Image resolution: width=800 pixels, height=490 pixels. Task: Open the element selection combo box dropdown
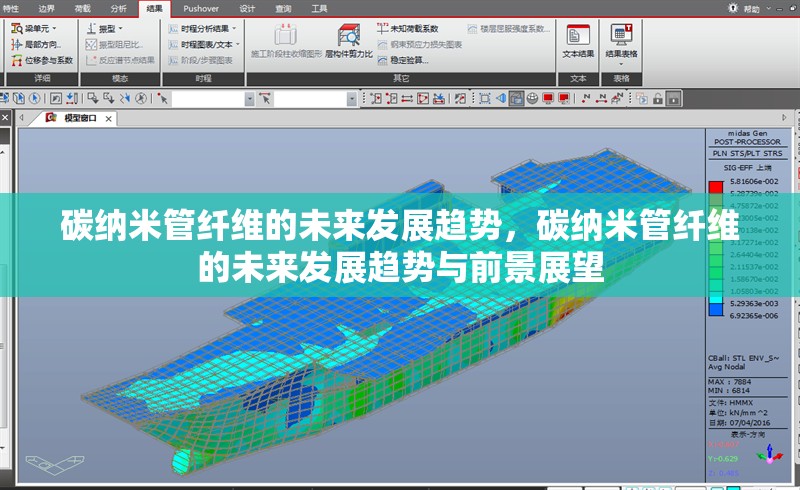(x=350, y=98)
